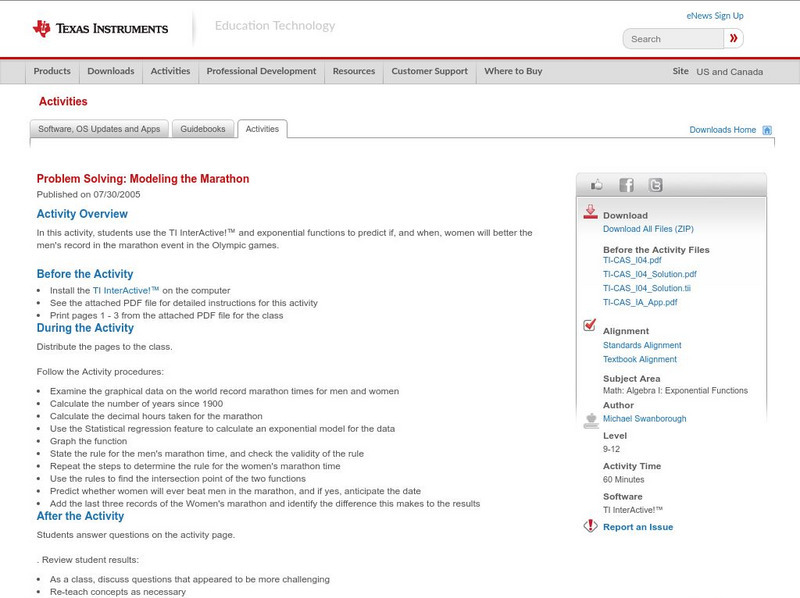Open the Products menu

click(52, 71)
